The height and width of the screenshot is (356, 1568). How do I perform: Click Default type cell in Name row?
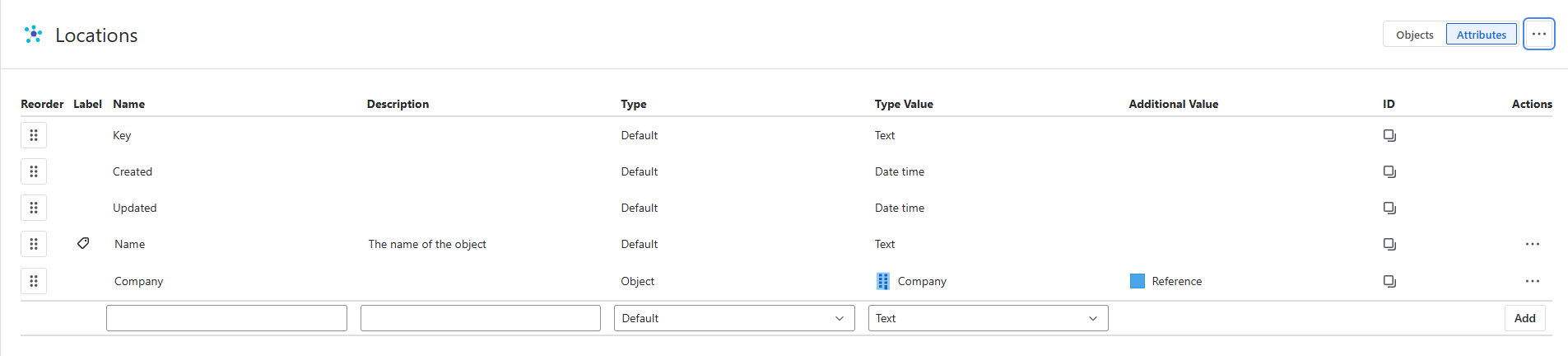(x=639, y=244)
